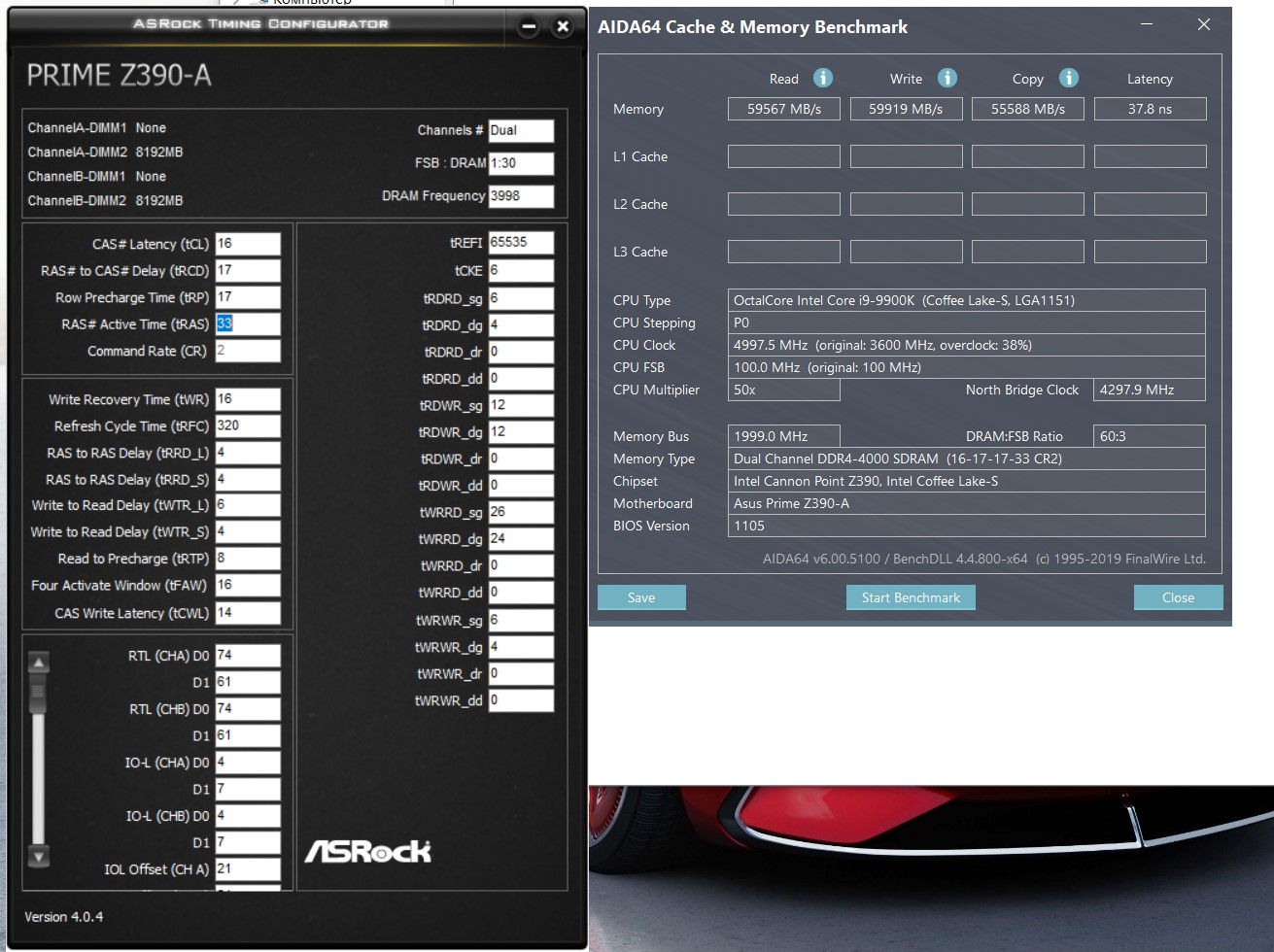The image size is (1274, 952).
Task: Focus the Refresh Cycle Time (tRFC) field
Action: 248,425
